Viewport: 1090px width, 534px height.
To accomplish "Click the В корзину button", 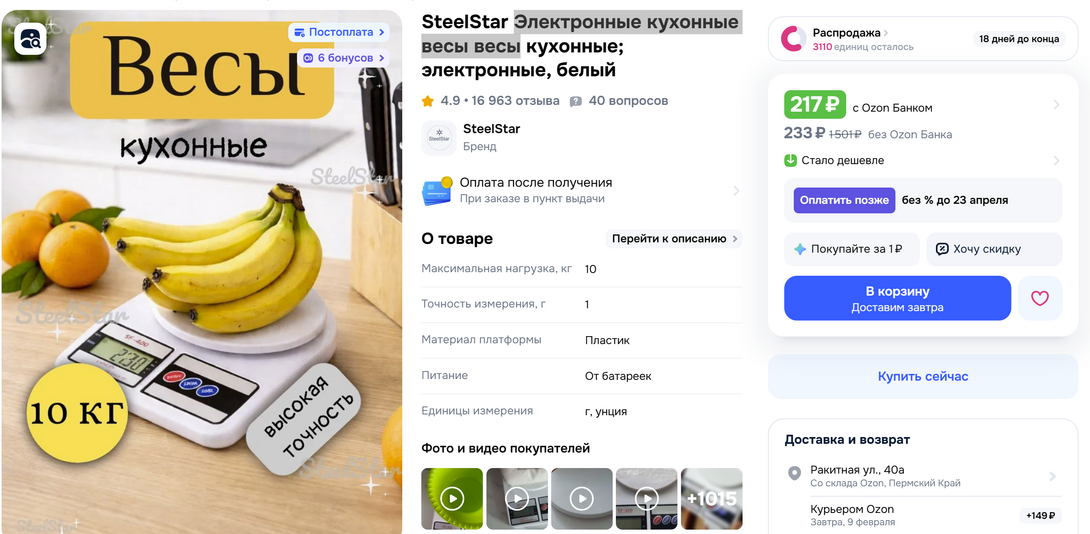I will [897, 298].
